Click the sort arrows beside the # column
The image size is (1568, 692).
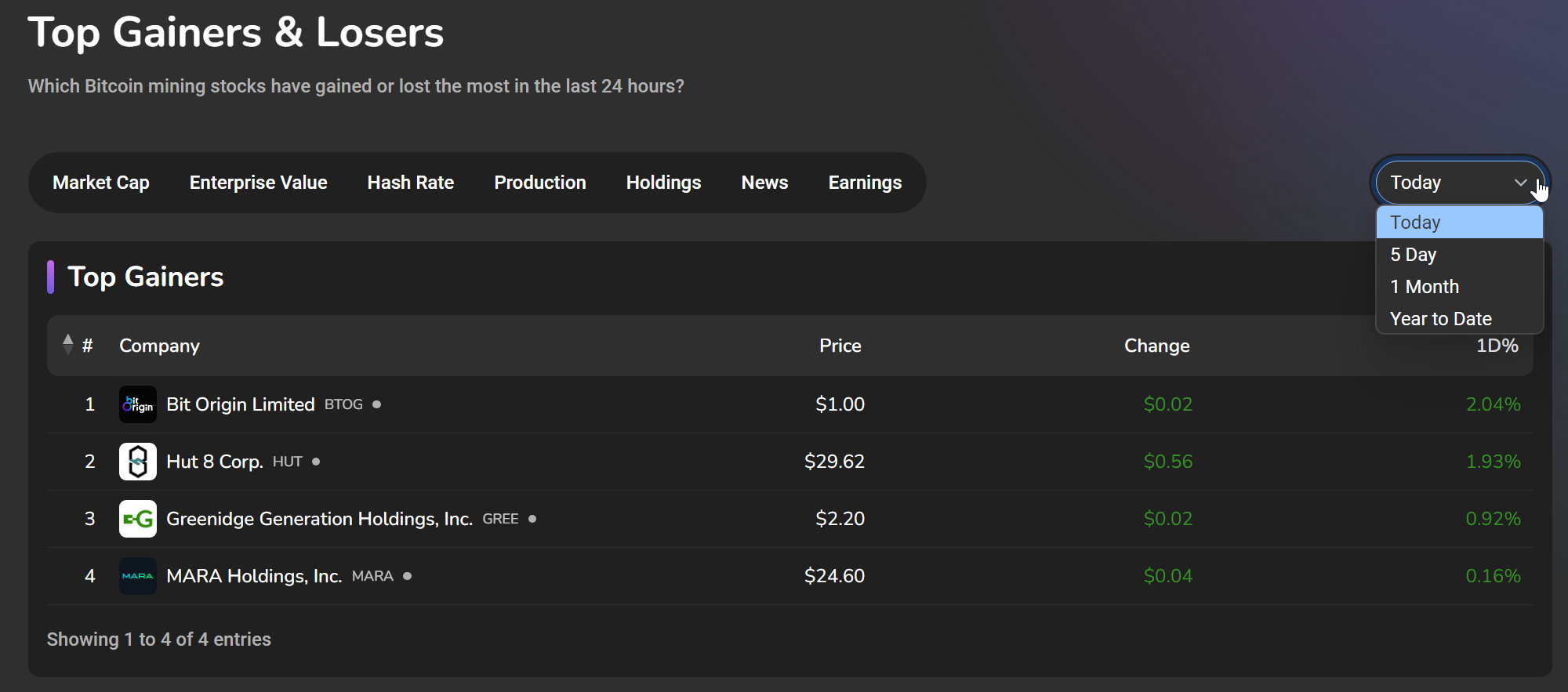tap(68, 345)
